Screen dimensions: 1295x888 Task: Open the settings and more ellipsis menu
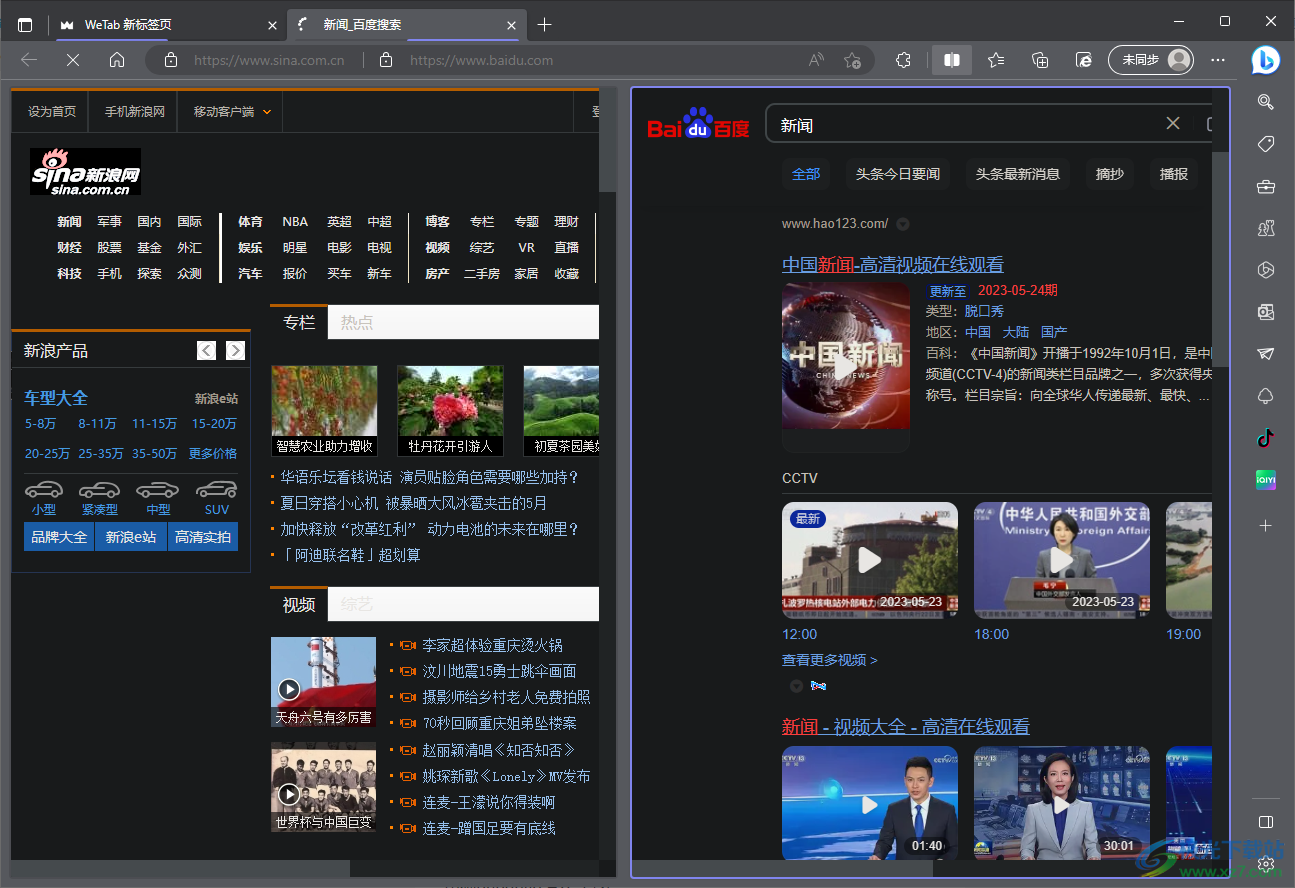(x=1218, y=60)
